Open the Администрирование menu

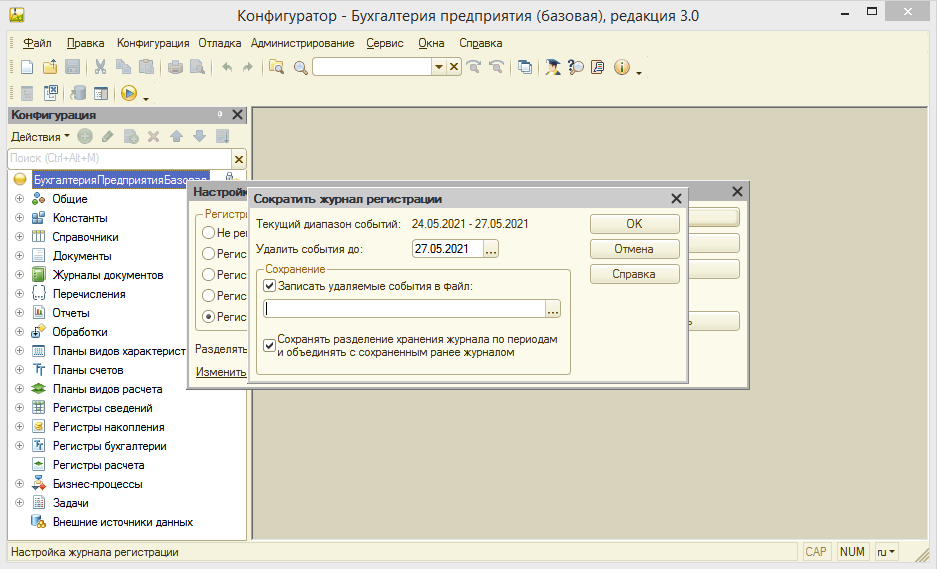pos(302,43)
